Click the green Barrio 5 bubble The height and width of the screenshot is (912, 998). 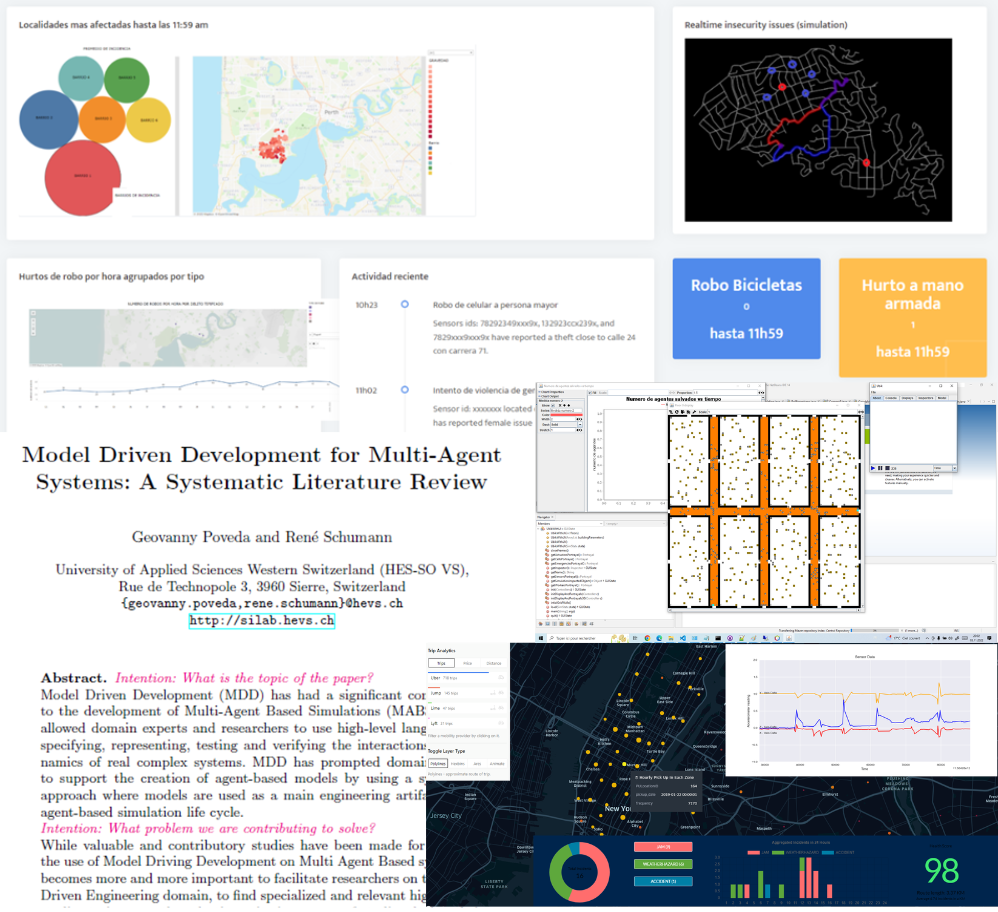[126, 78]
